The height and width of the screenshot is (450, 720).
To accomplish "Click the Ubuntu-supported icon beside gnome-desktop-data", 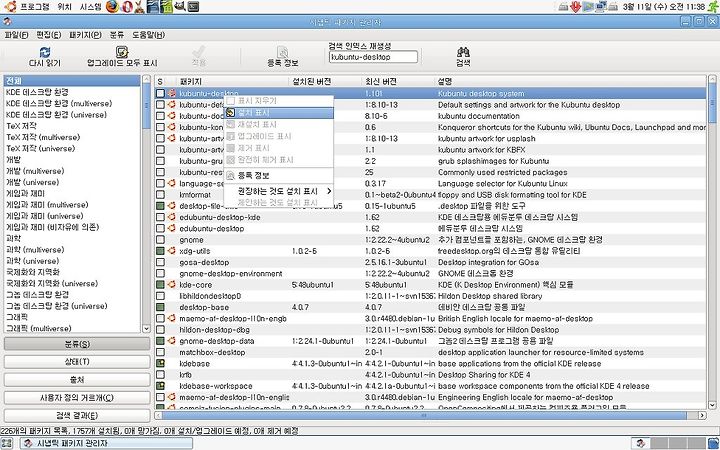I will 172,341.
